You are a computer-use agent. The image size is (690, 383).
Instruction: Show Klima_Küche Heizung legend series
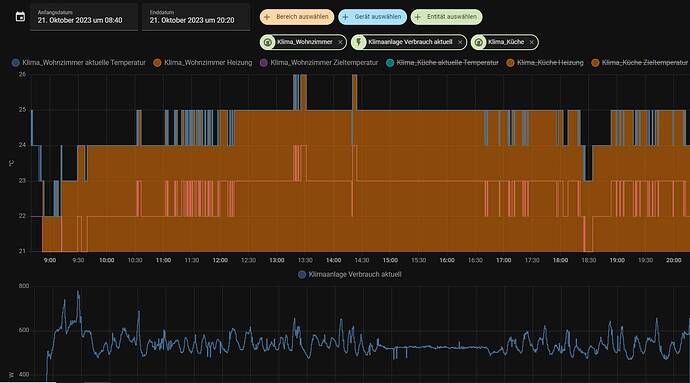tap(545, 63)
